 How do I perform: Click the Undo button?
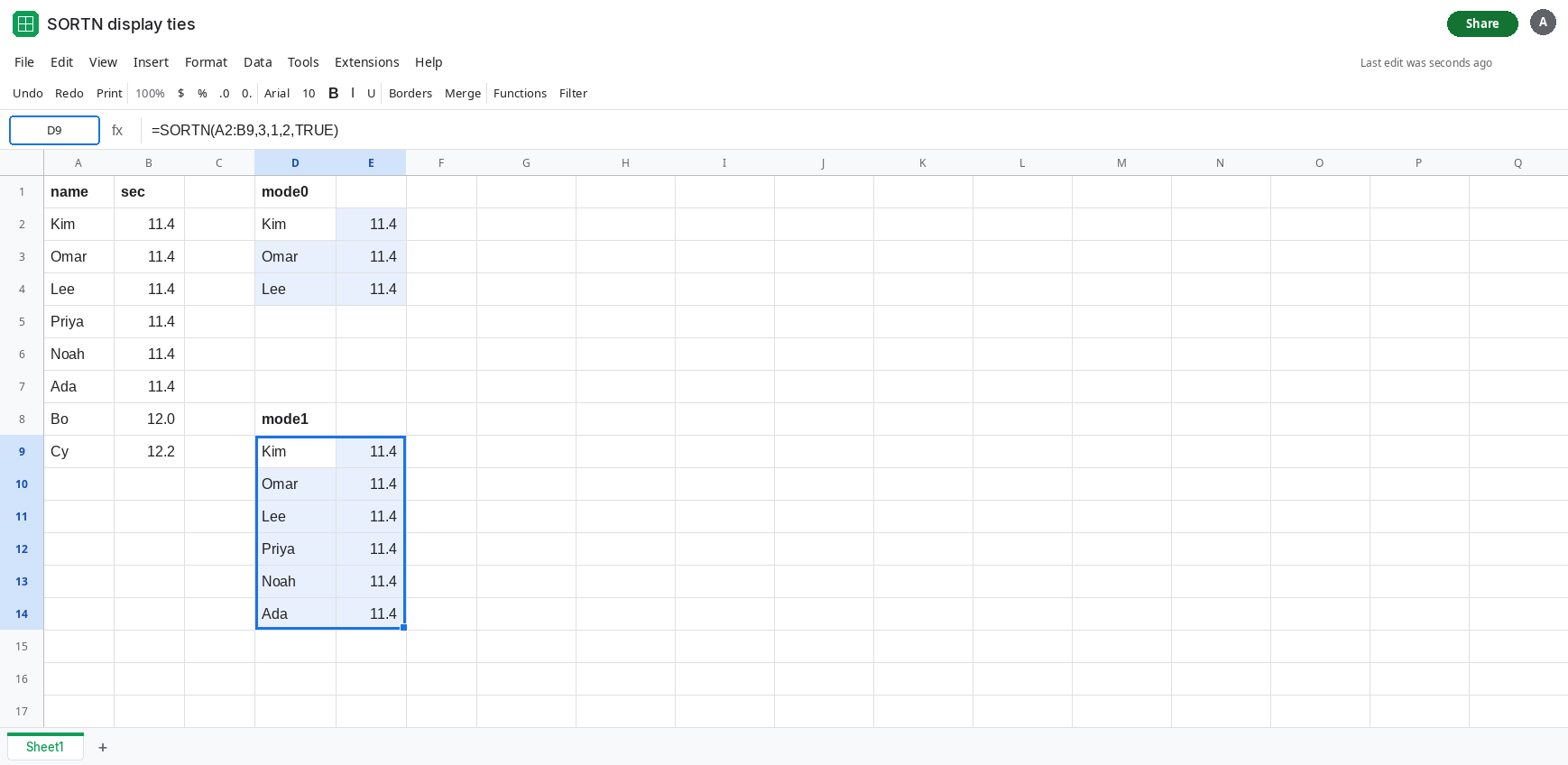point(28,93)
